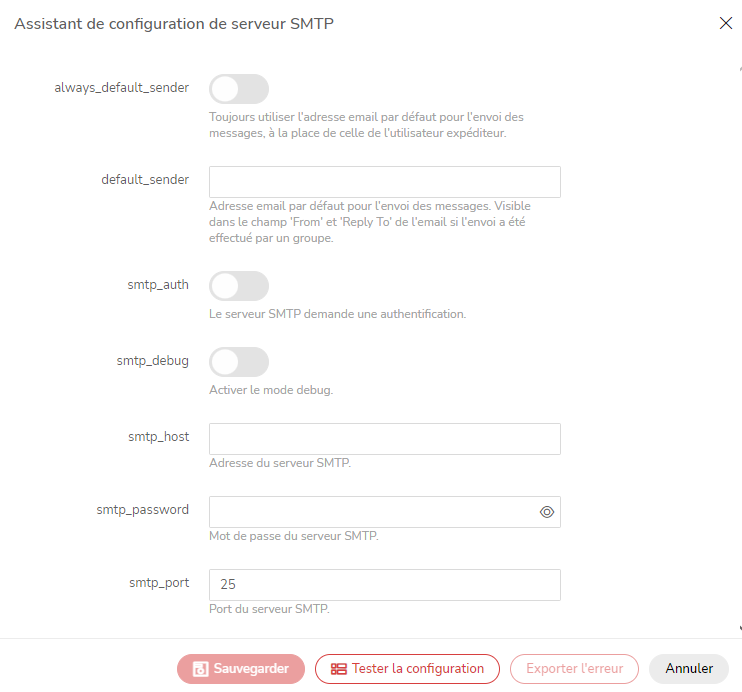
Task: Click the always_default_sender label
Action: point(122,88)
